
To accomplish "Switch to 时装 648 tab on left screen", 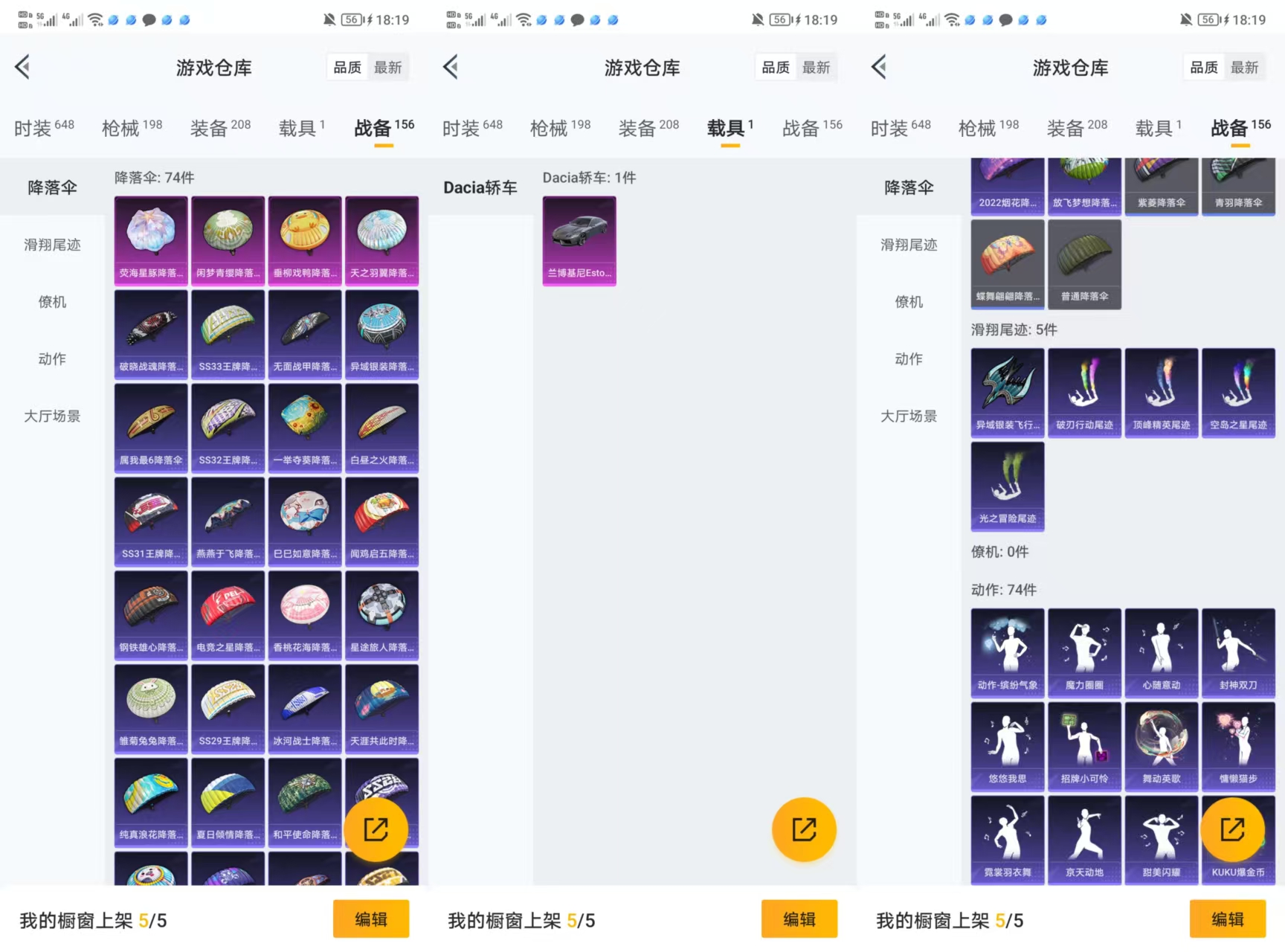I will 45,128.
